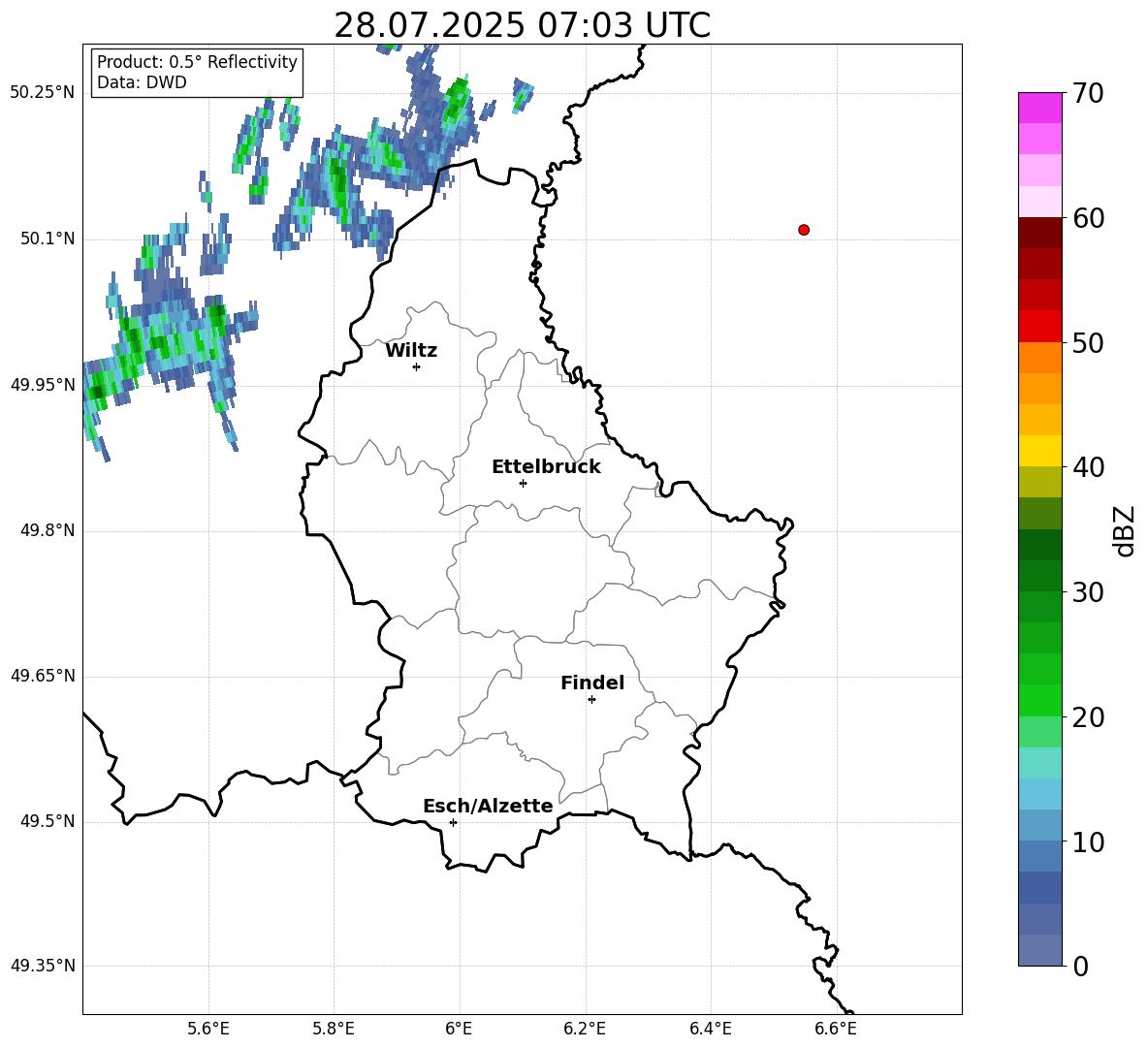Click the 5.8°E longitude label

tap(334, 1029)
